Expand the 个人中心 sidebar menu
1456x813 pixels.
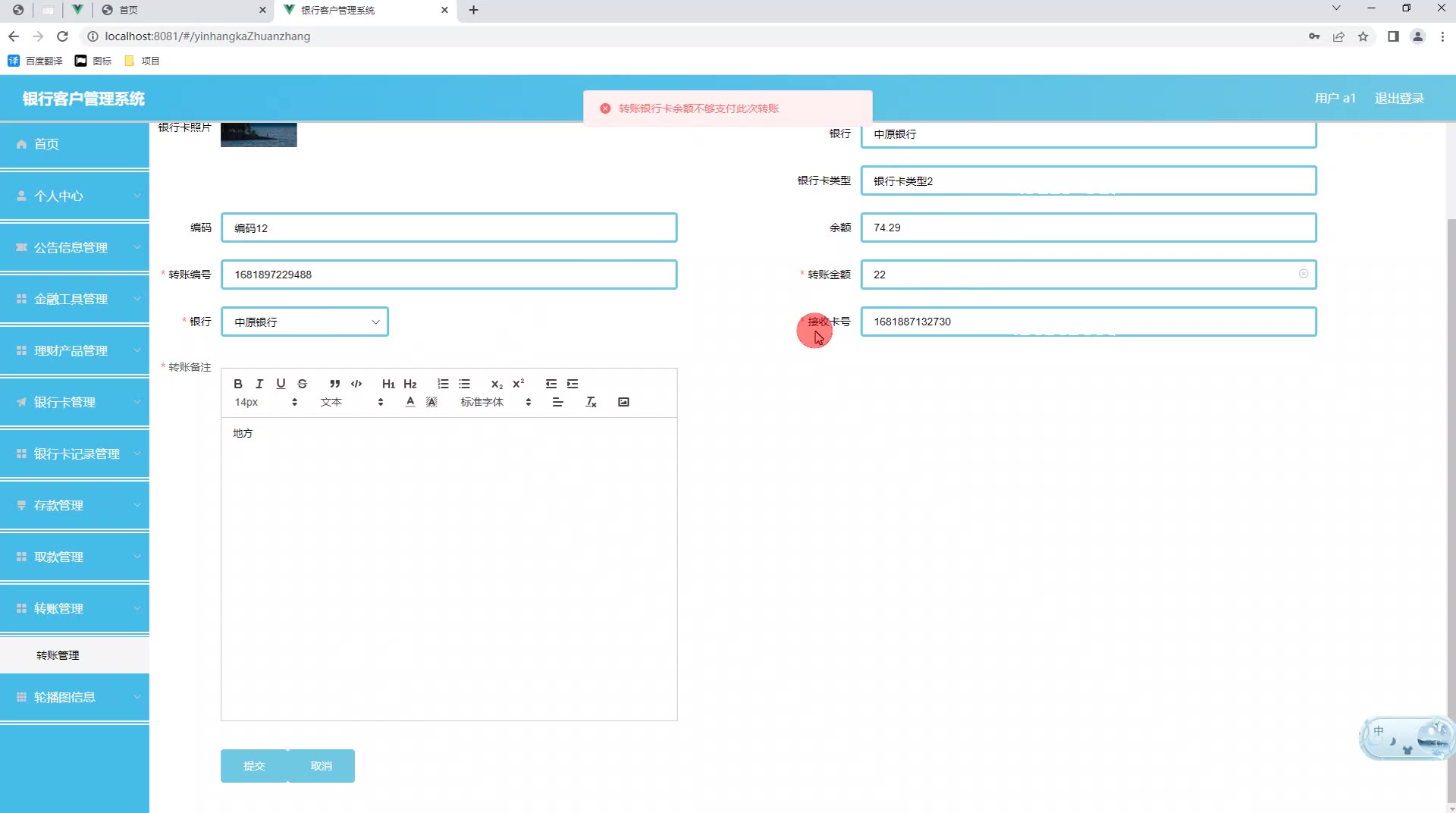[x=74, y=196]
